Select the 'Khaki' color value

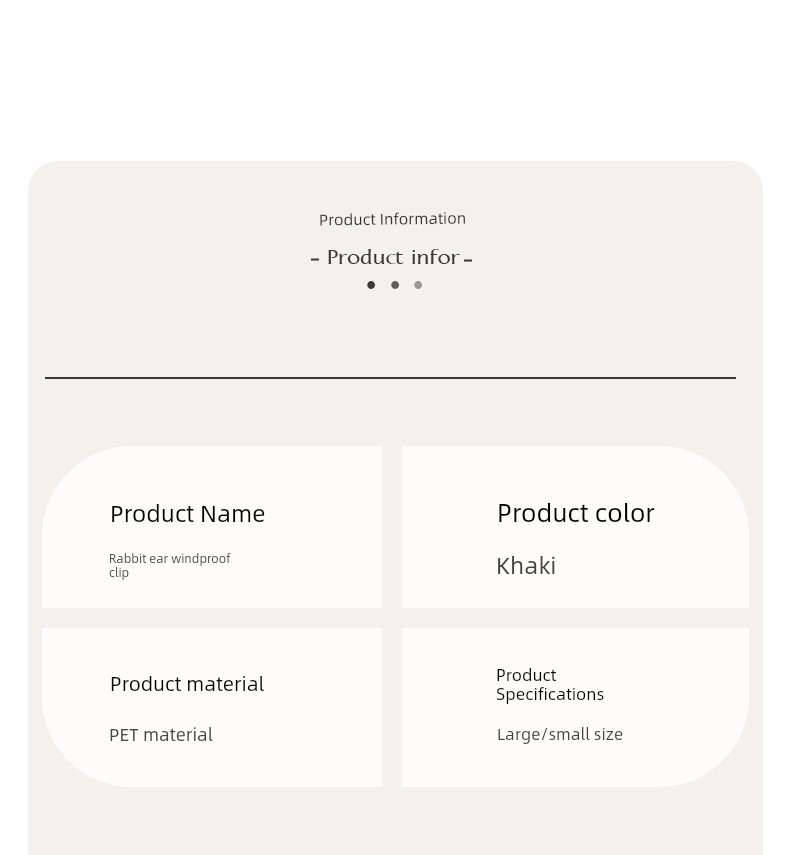tap(526, 566)
